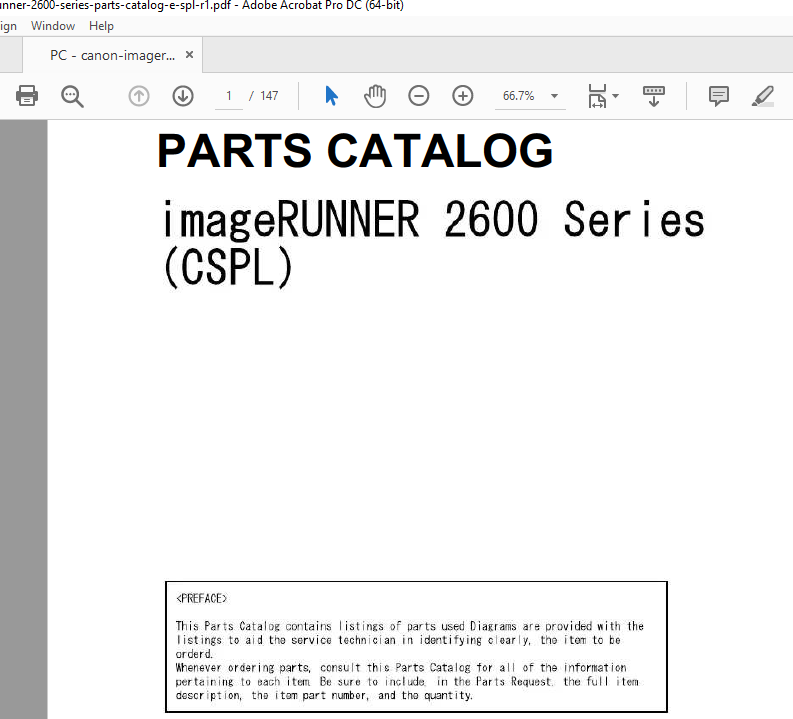Zoom in with the plus icon
793x719 pixels.
(462, 96)
